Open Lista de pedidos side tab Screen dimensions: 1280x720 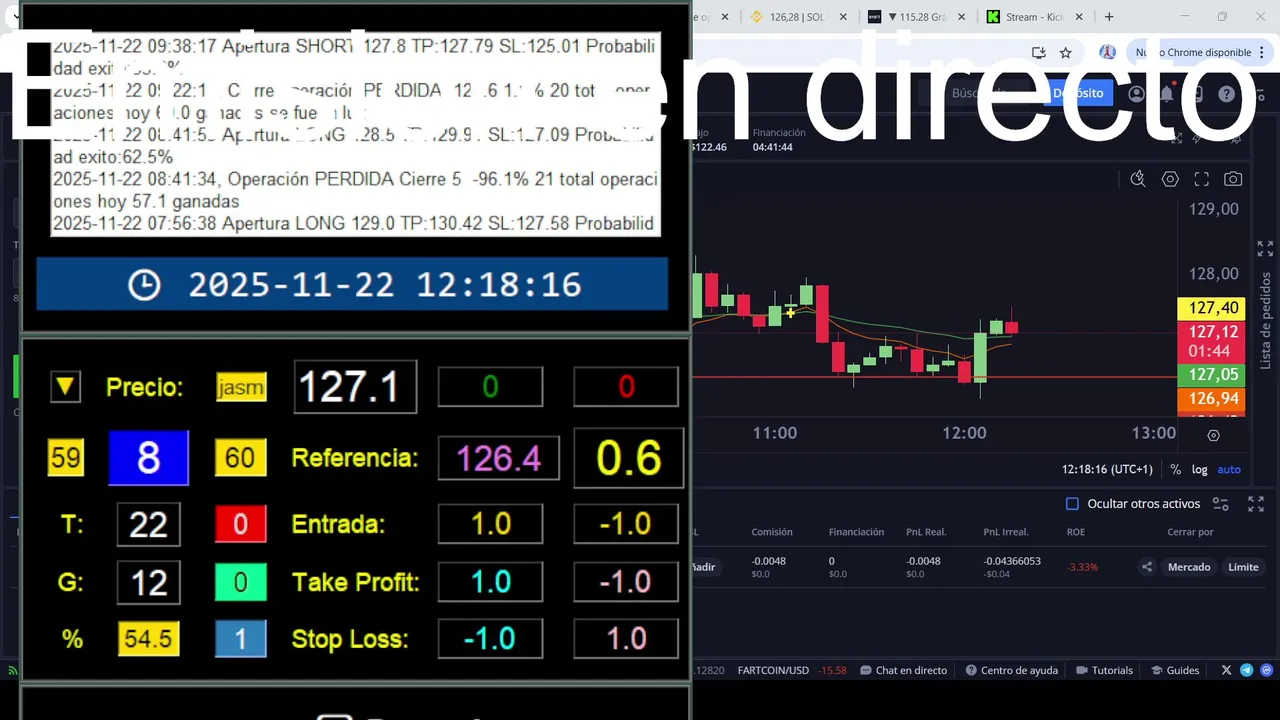pos(1265,320)
